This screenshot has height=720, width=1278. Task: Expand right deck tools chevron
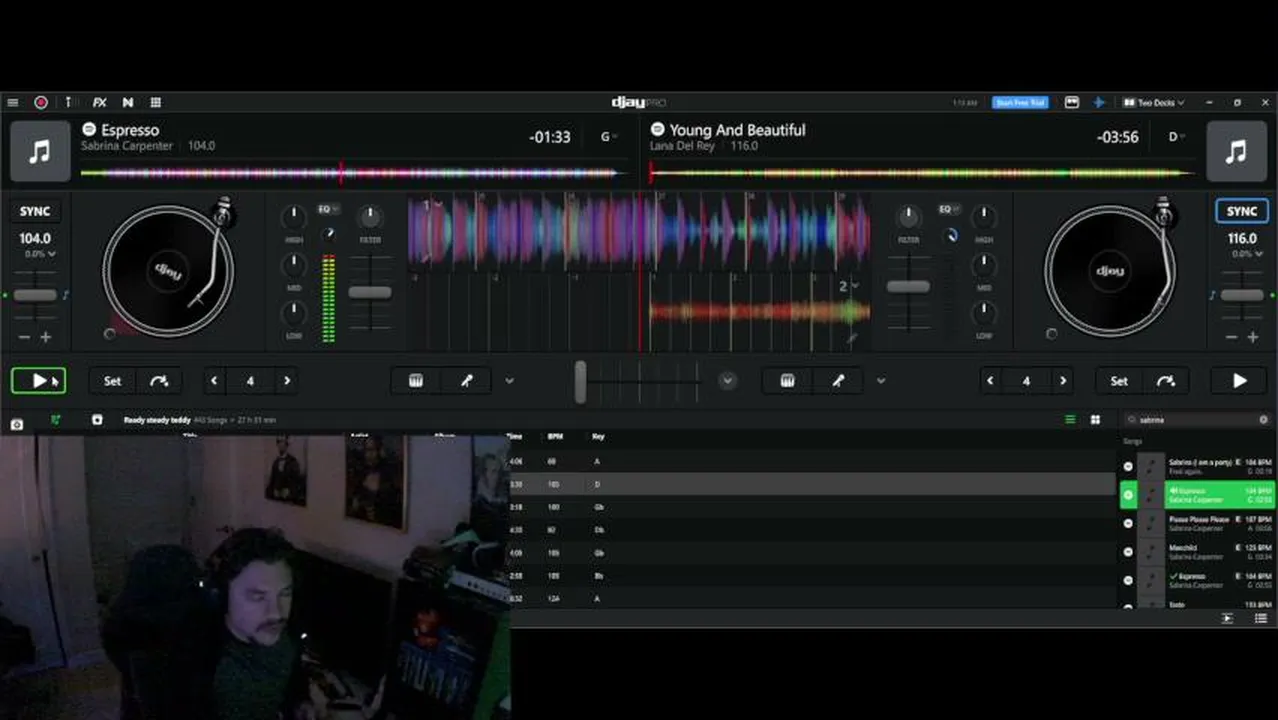tap(881, 380)
